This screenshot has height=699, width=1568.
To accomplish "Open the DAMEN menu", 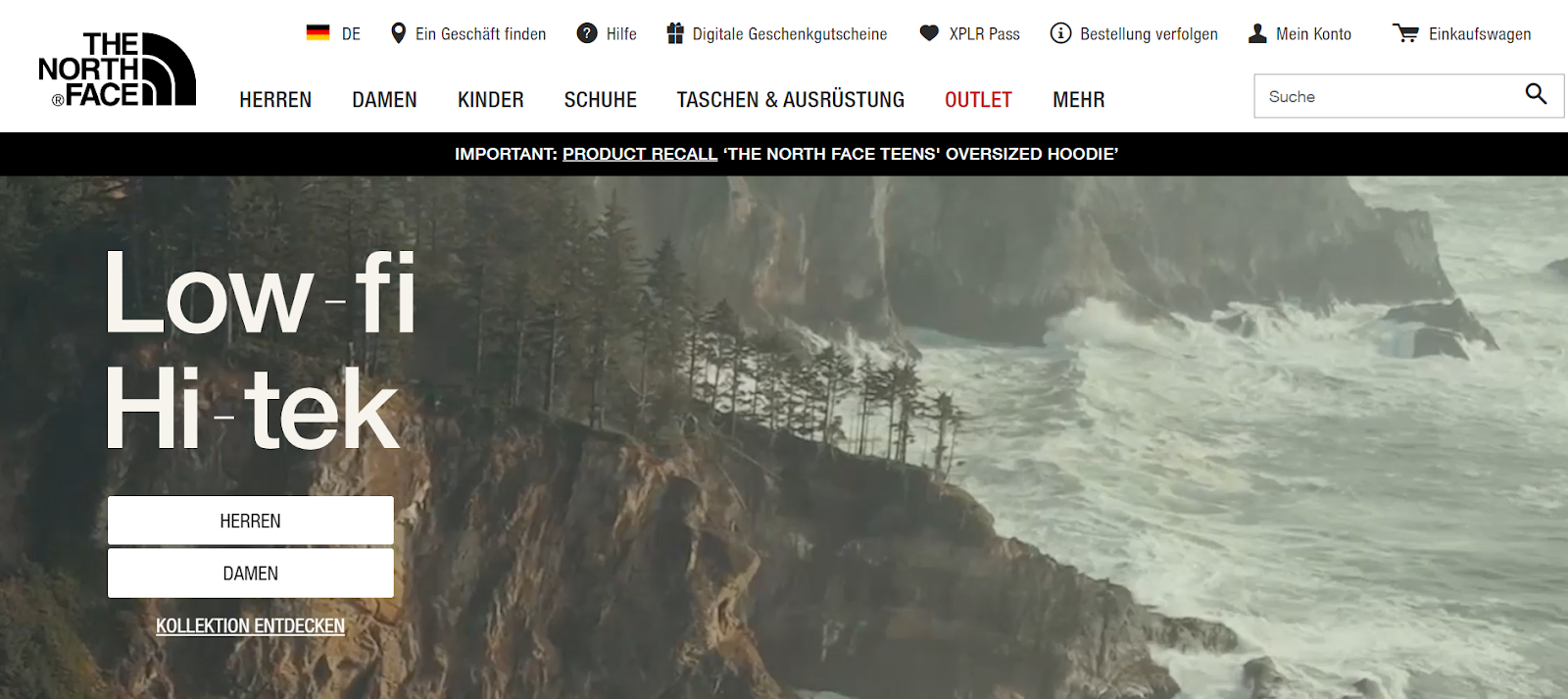I will point(384,100).
